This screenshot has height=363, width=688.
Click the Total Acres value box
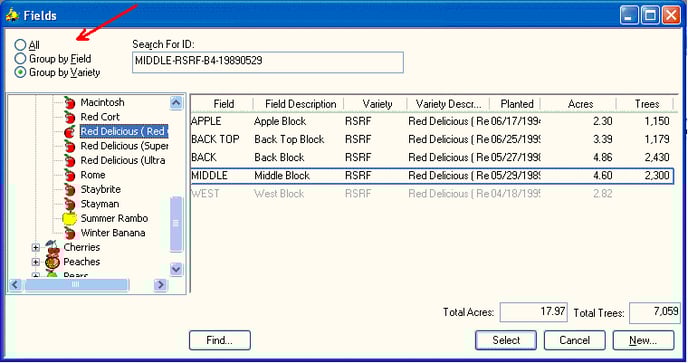(x=534, y=312)
